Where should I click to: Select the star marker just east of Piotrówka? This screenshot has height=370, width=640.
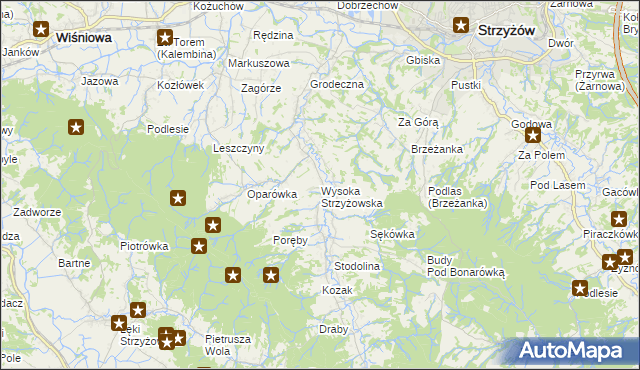(199, 246)
